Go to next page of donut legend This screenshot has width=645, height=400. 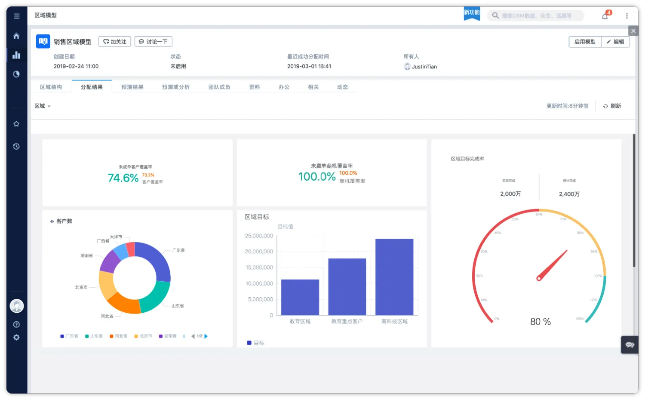pyautogui.click(x=206, y=336)
